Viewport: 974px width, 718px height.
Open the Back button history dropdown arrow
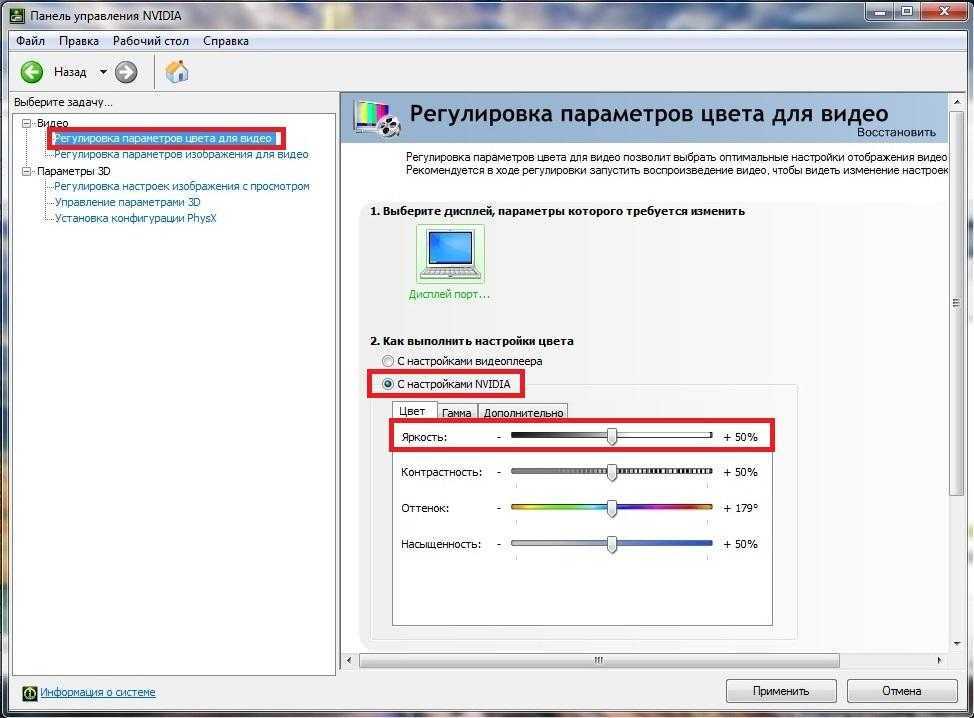pyautogui.click(x=102, y=72)
